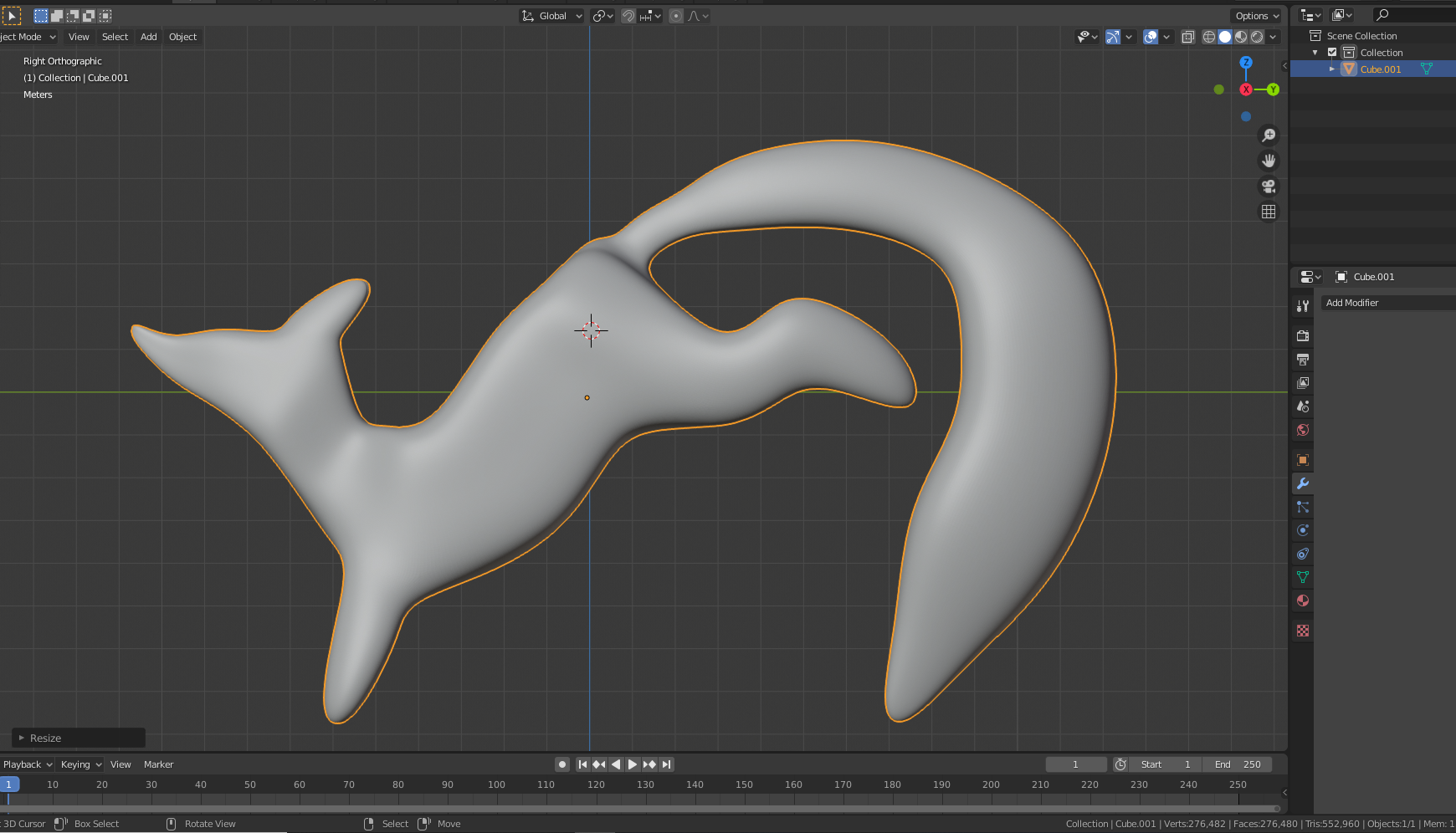
Task: Switch to the Playback menu on the timeline
Action: (25, 764)
